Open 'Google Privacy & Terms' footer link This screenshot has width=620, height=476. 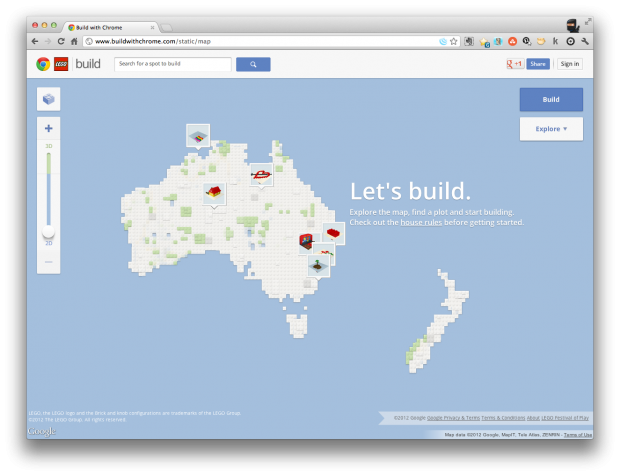pyautogui.click(x=453, y=418)
